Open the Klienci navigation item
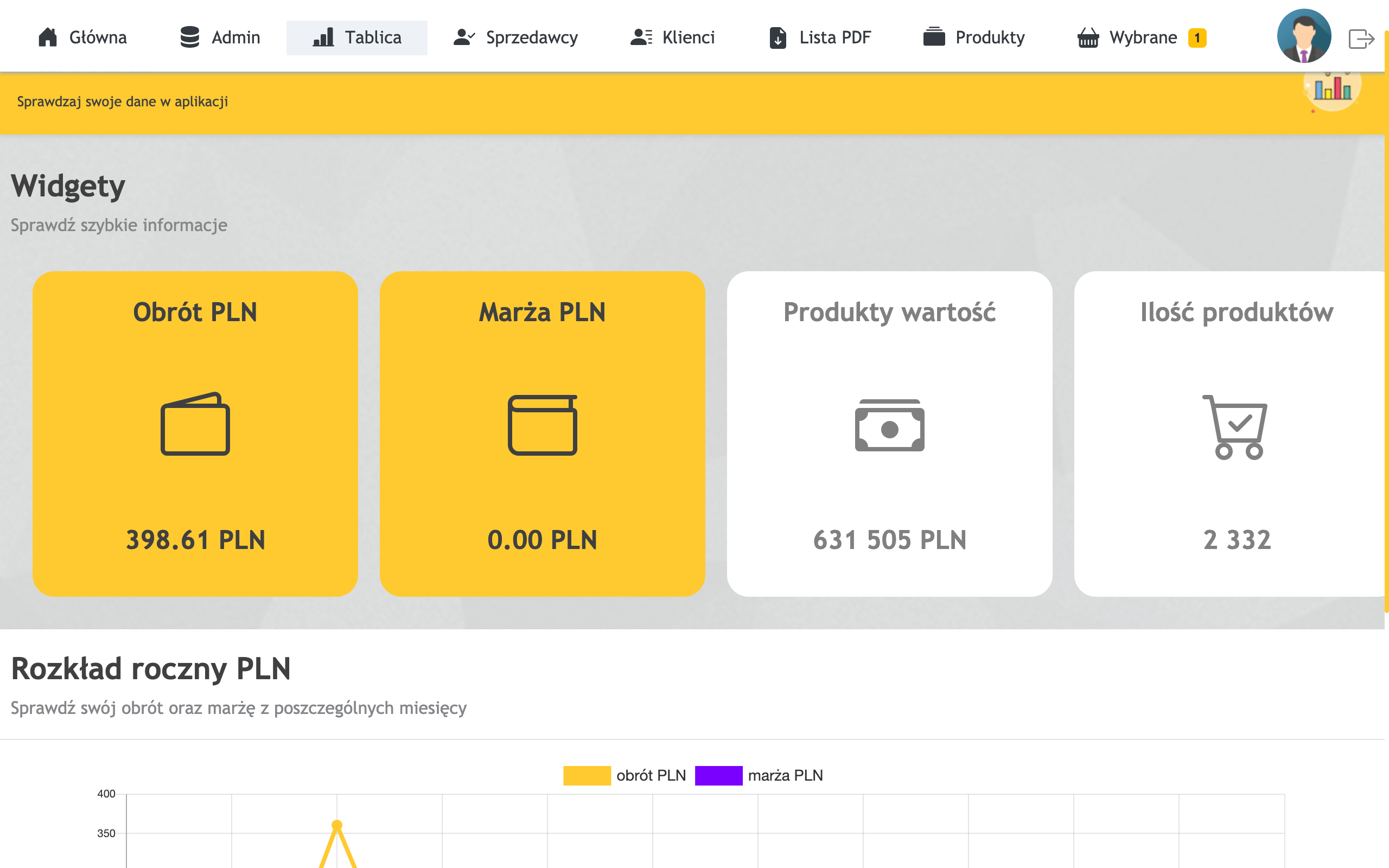The image size is (1389, 868). click(673, 38)
